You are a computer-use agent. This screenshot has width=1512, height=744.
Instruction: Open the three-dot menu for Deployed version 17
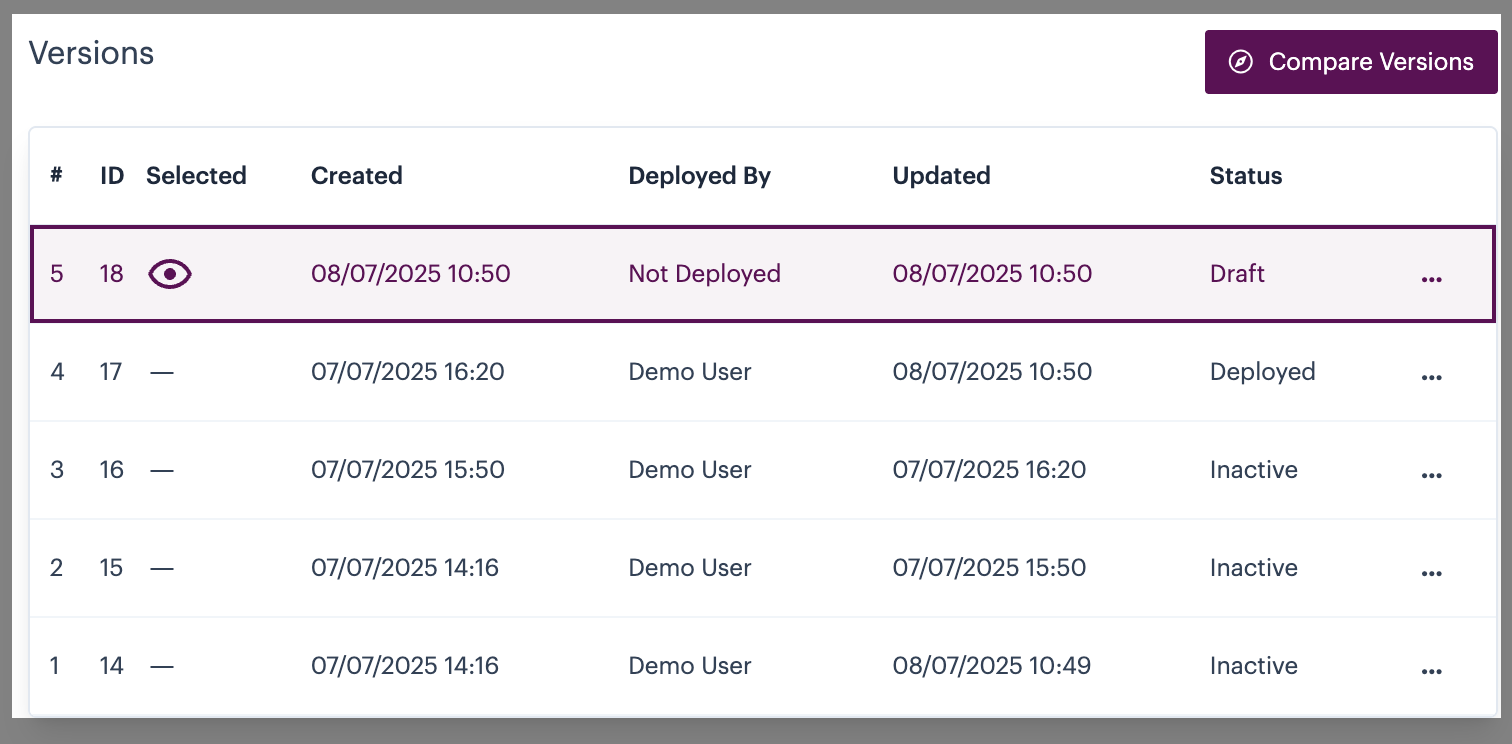1431,377
